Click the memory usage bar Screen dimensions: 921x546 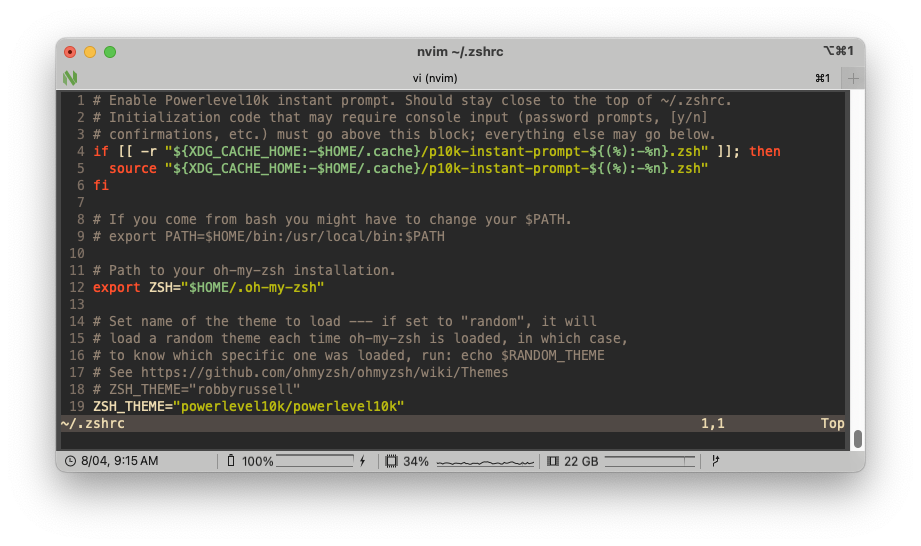(650, 461)
